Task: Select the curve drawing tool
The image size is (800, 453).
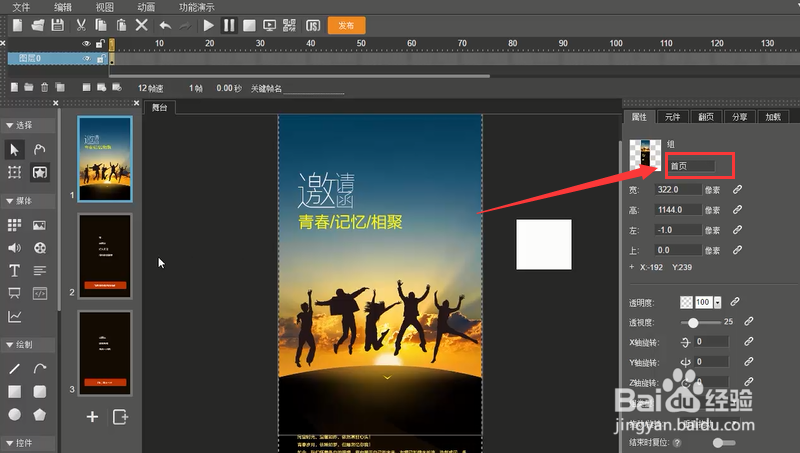Action: tap(39, 368)
